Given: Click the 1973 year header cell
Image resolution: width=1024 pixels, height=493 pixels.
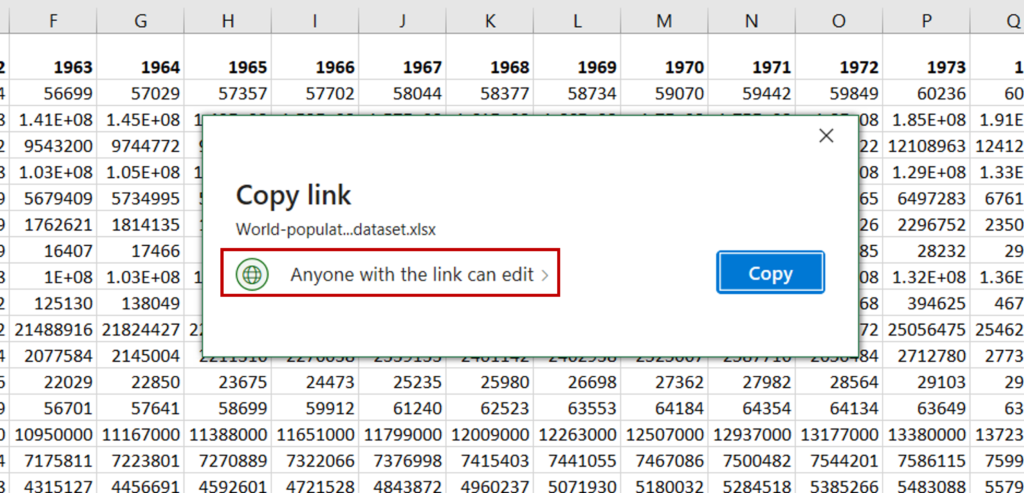Looking at the screenshot, I should coord(927,57).
